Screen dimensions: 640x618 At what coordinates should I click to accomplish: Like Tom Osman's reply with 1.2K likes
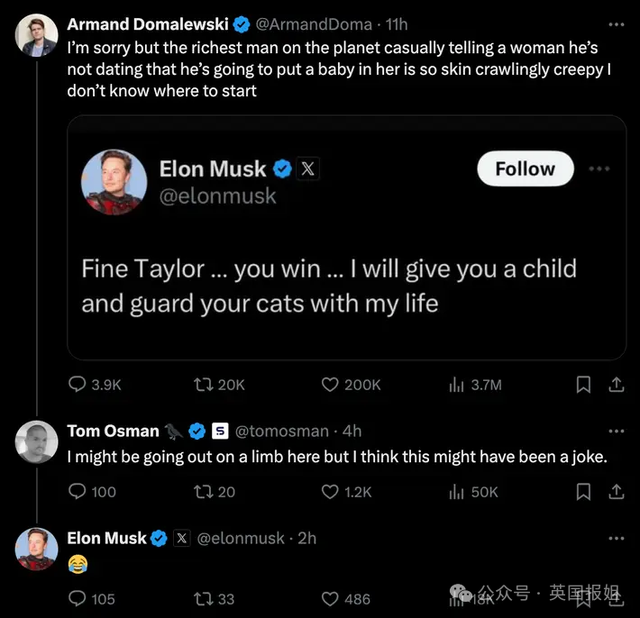[331, 491]
